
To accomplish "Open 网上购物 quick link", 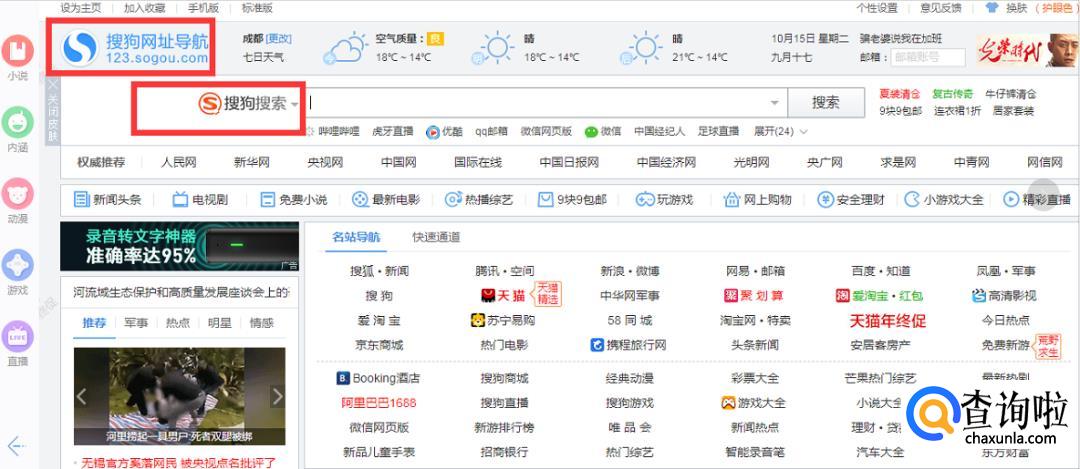I will click(757, 200).
